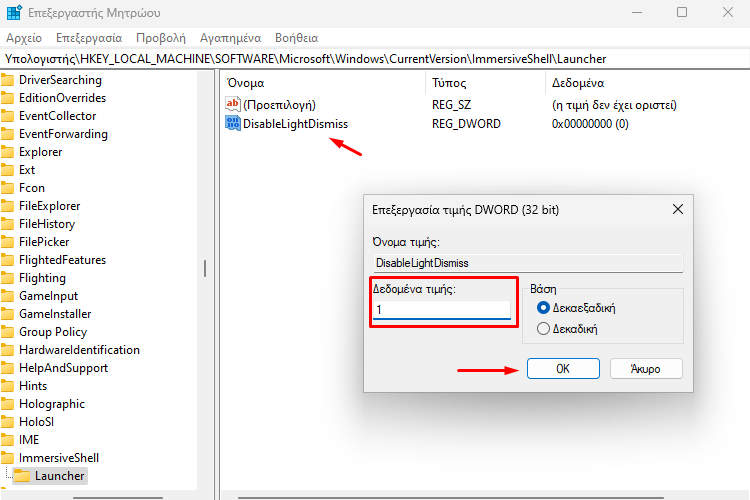Select the GameInput folder icon
Image resolution: width=750 pixels, height=500 pixels.
(x=7, y=296)
